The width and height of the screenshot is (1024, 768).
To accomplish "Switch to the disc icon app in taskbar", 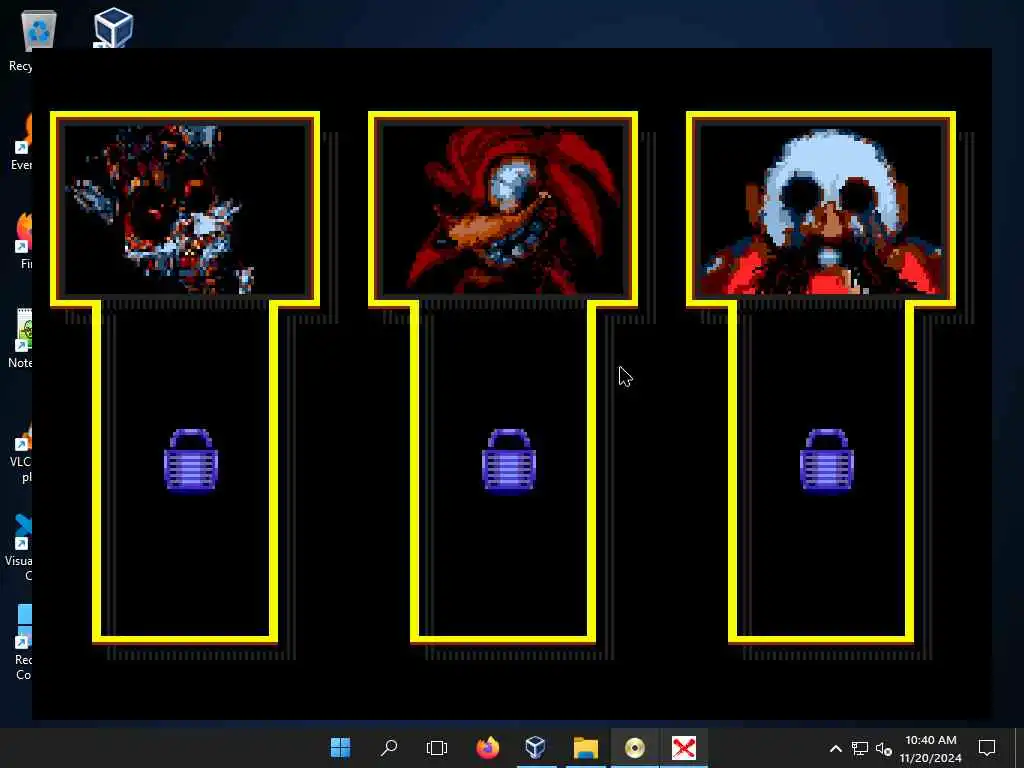I will pyautogui.click(x=634, y=747).
